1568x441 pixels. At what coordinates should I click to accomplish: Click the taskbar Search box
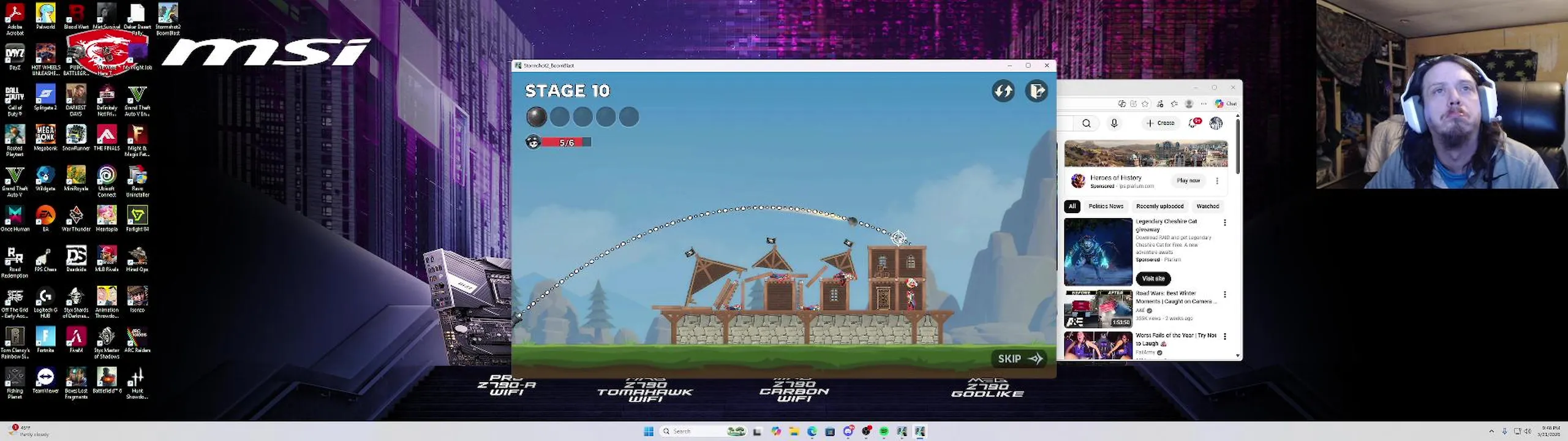(703, 431)
